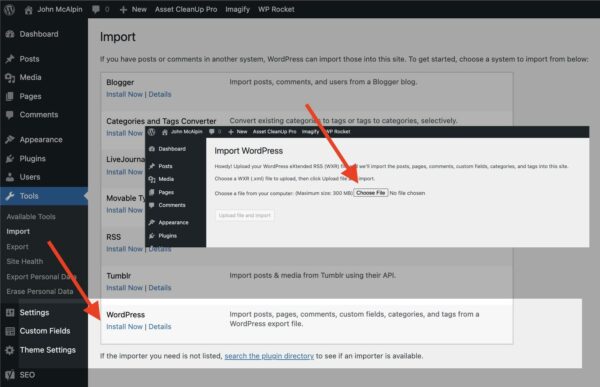The image size is (600, 387).
Task: Click the Appearance brush icon in sidebar
Action: click(10, 139)
